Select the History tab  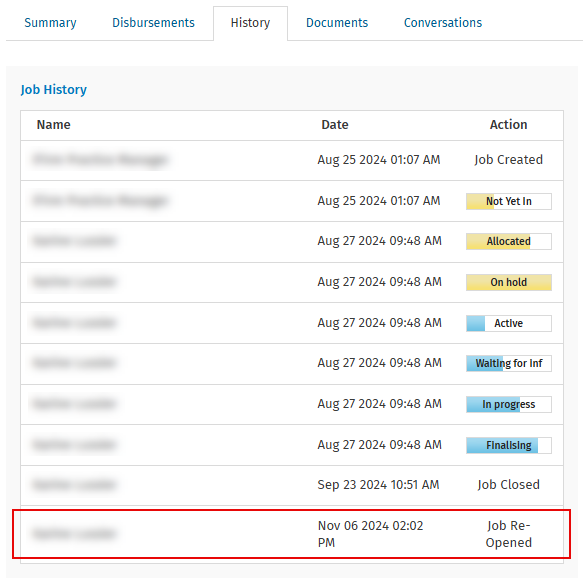[x=250, y=23]
